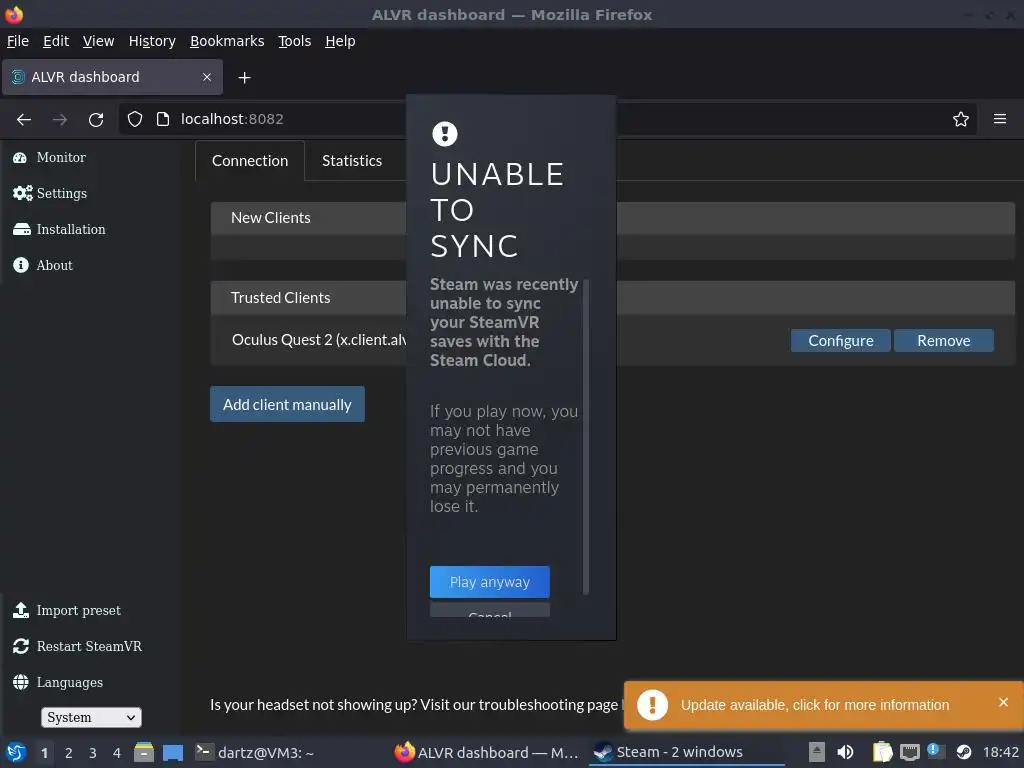Open the Bookmarks menu
1024x768 pixels.
(227, 41)
